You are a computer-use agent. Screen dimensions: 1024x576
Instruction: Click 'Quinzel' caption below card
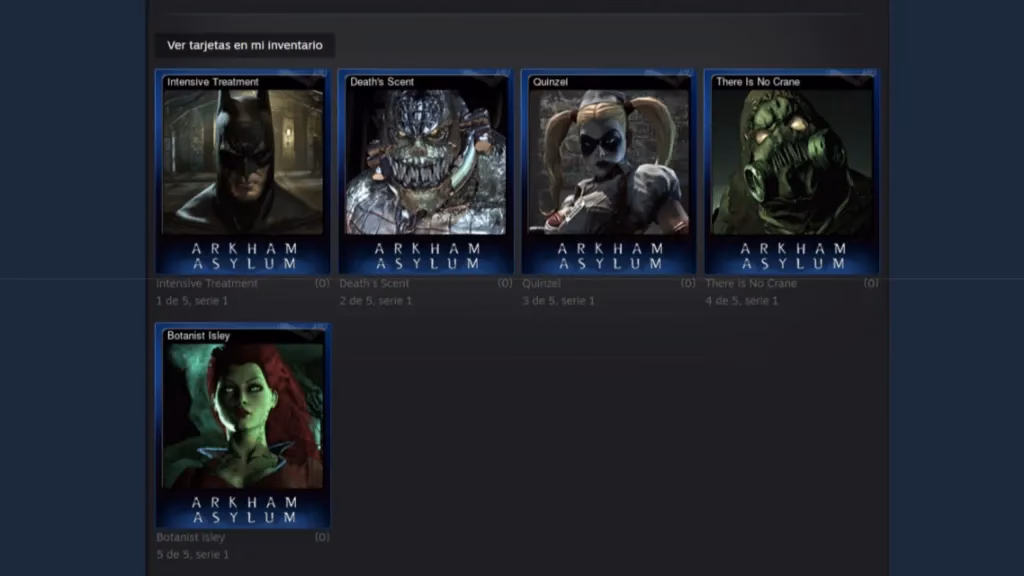coord(541,283)
